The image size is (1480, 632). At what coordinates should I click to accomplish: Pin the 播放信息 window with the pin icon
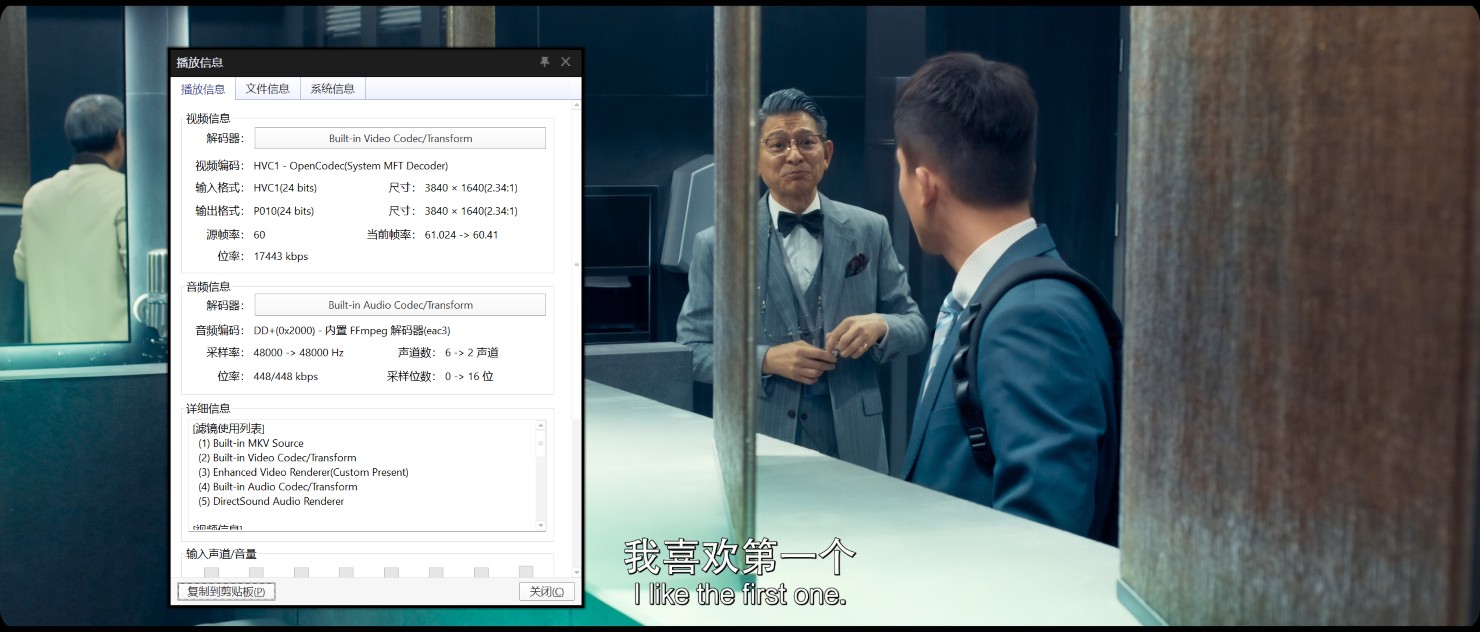point(545,62)
